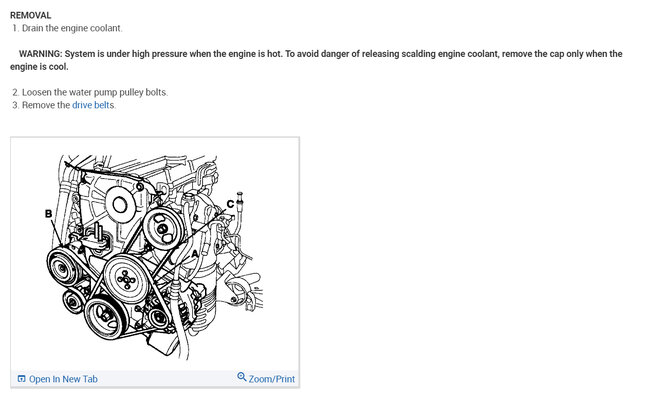The height and width of the screenshot is (408, 650).
Task: Click label C in the engine diagram
Action: (x=230, y=204)
